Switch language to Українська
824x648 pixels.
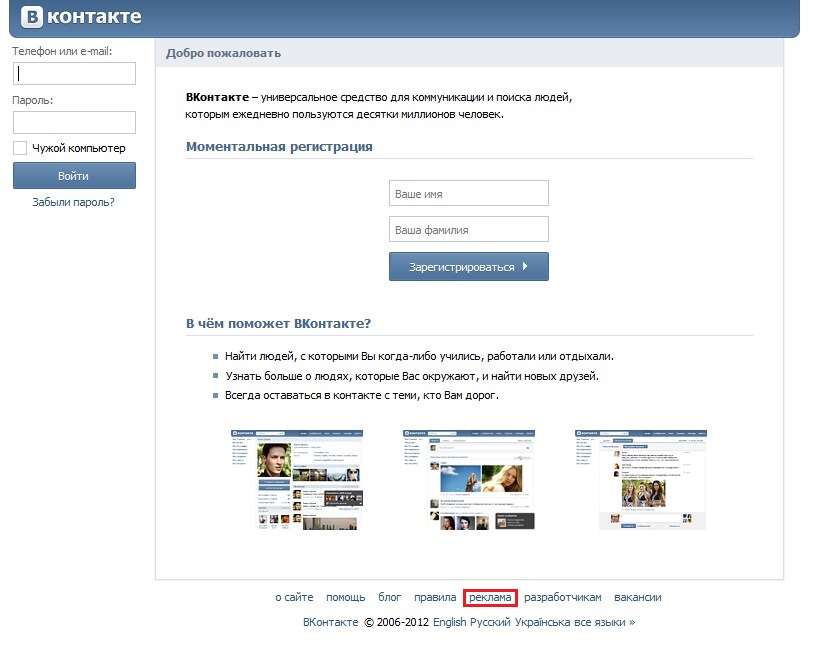click(x=542, y=622)
